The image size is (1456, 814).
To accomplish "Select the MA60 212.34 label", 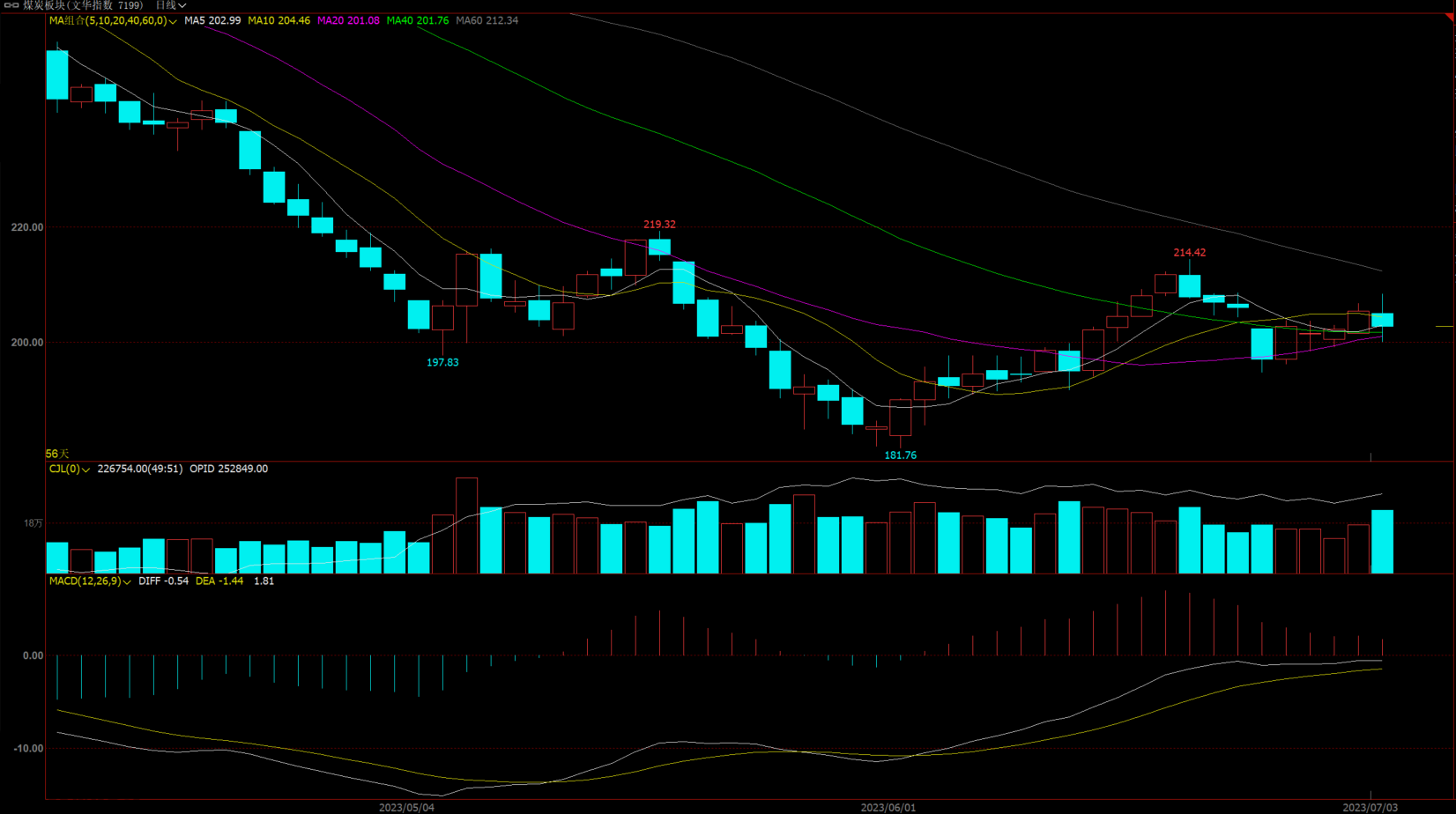I will point(487,20).
